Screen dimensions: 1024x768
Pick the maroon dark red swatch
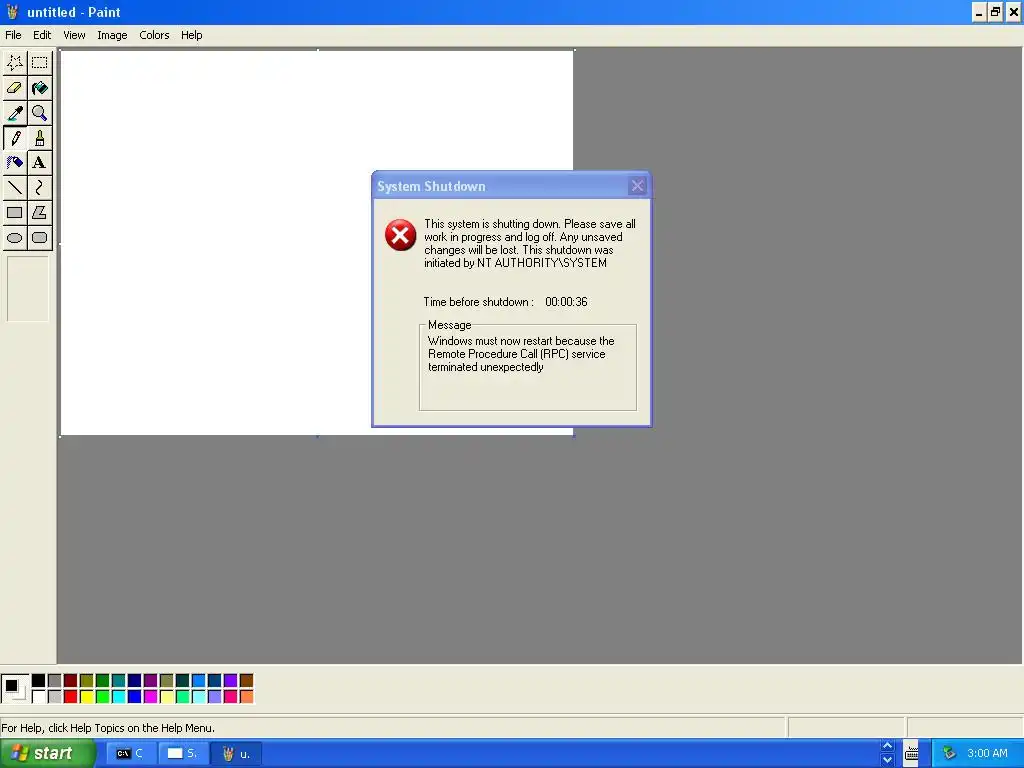[x=71, y=681]
